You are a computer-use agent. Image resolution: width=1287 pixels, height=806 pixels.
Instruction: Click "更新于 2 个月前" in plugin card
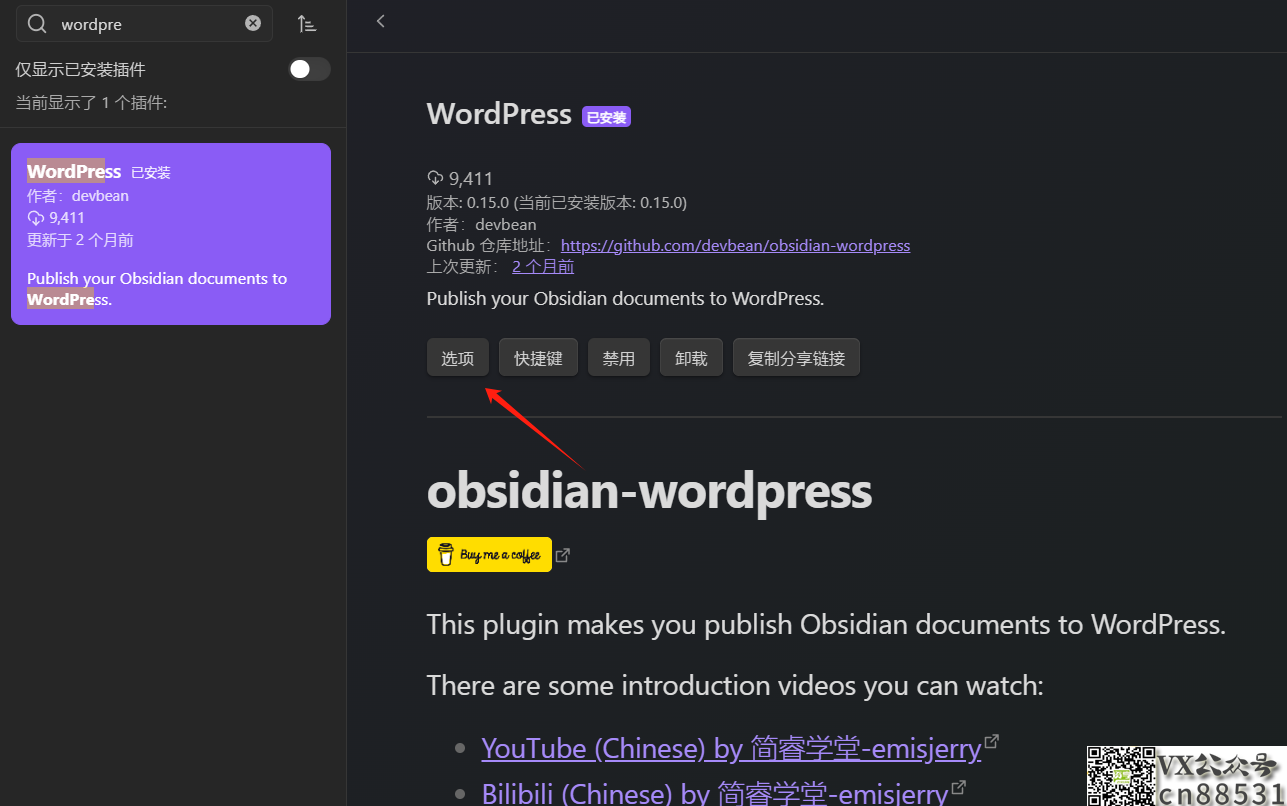point(80,240)
